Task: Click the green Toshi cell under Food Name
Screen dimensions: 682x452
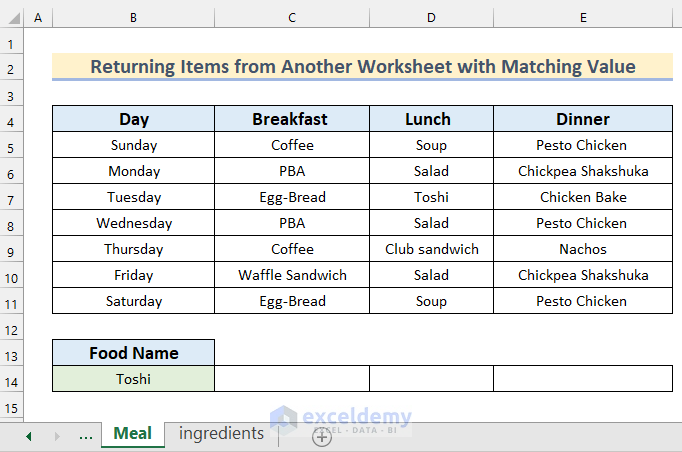Action: 133,379
